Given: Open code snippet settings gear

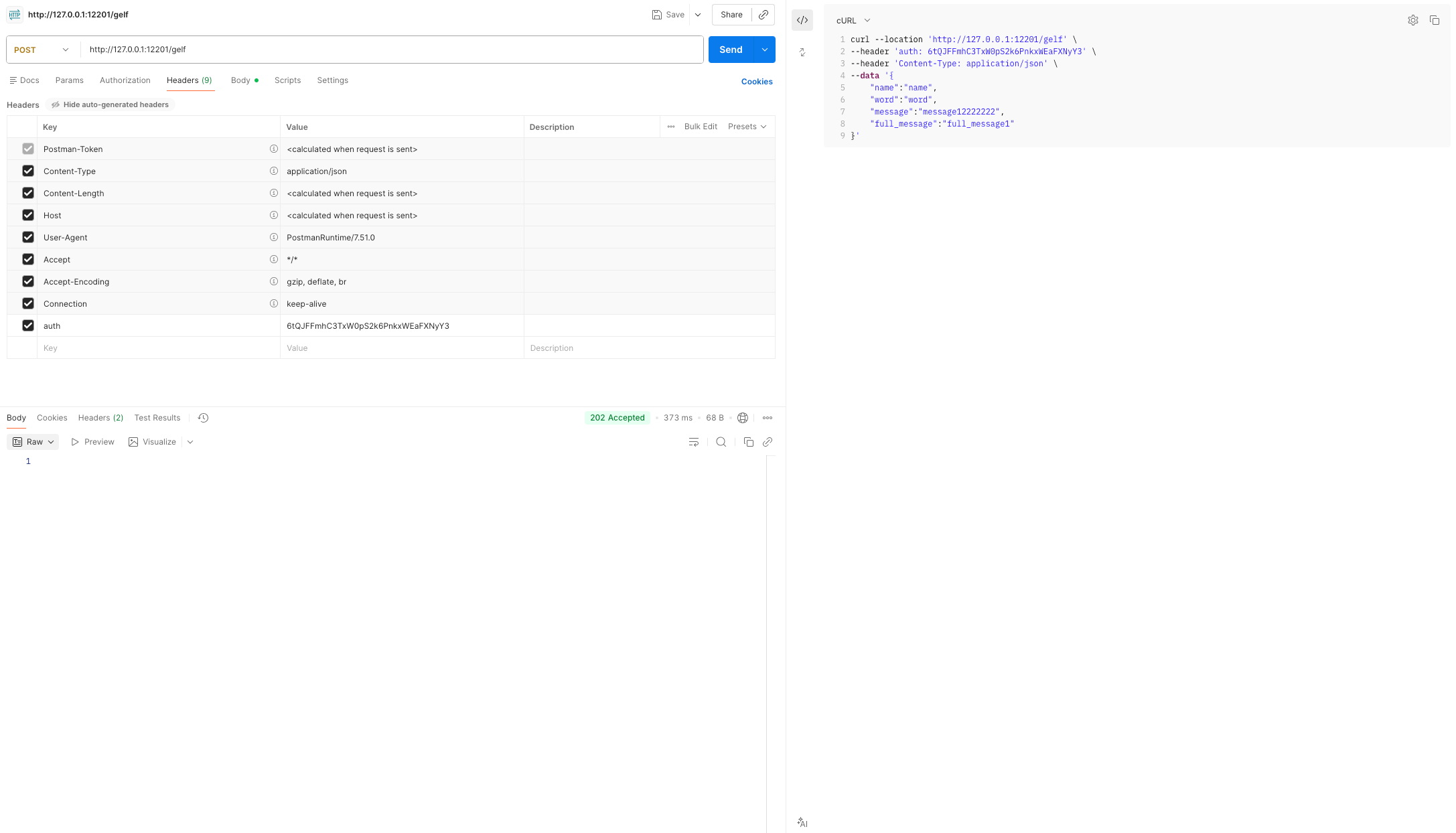Looking at the screenshot, I should pos(1412,20).
